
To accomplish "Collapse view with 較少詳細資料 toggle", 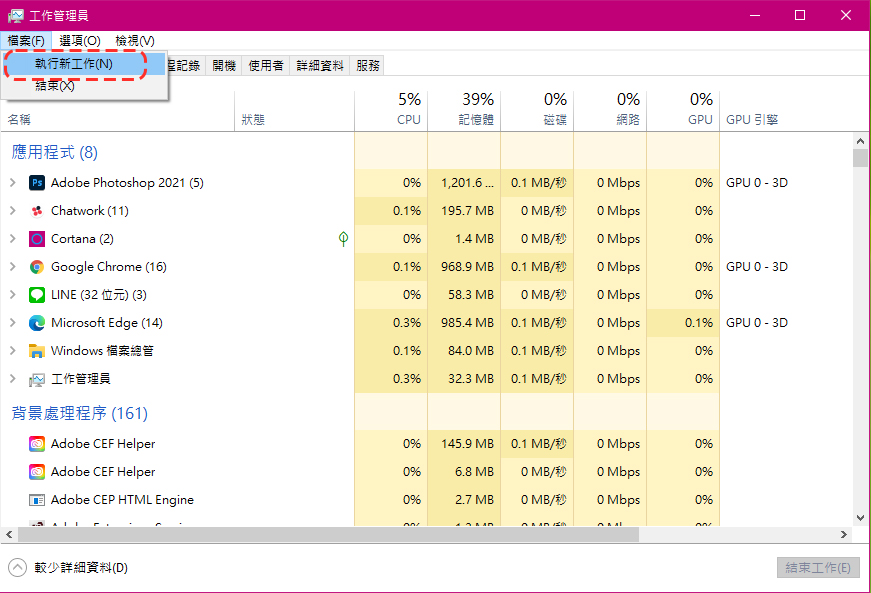I will pos(18,568).
